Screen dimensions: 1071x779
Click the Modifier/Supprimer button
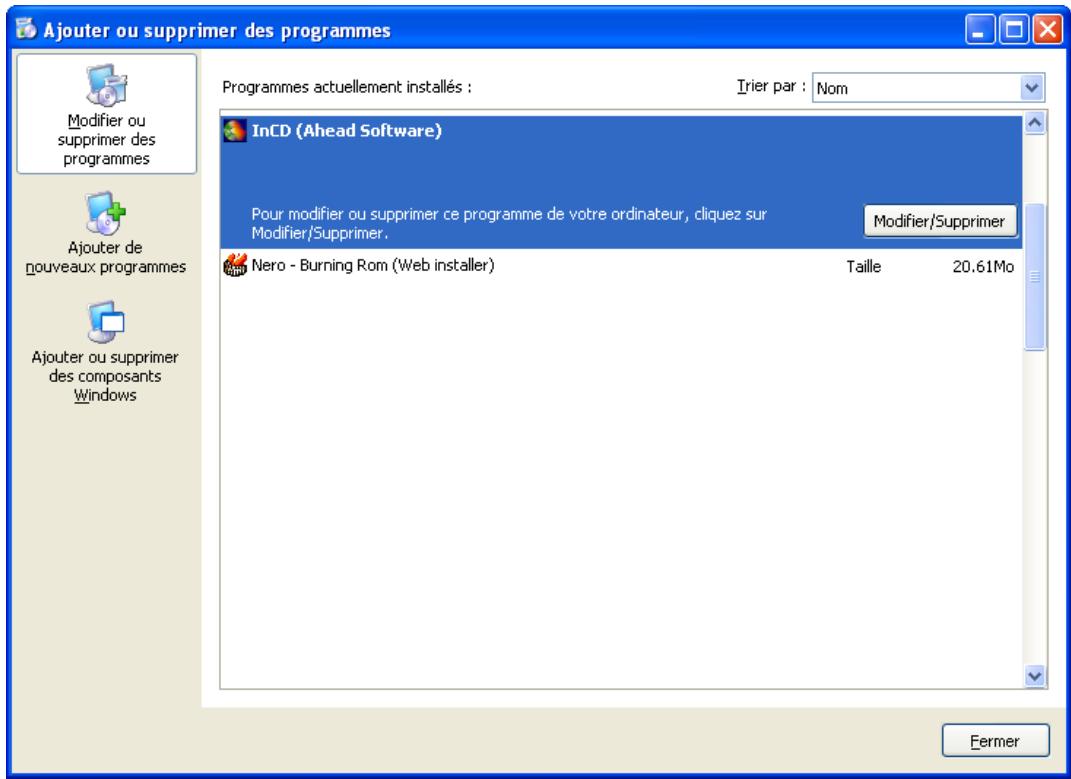[940, 221]
